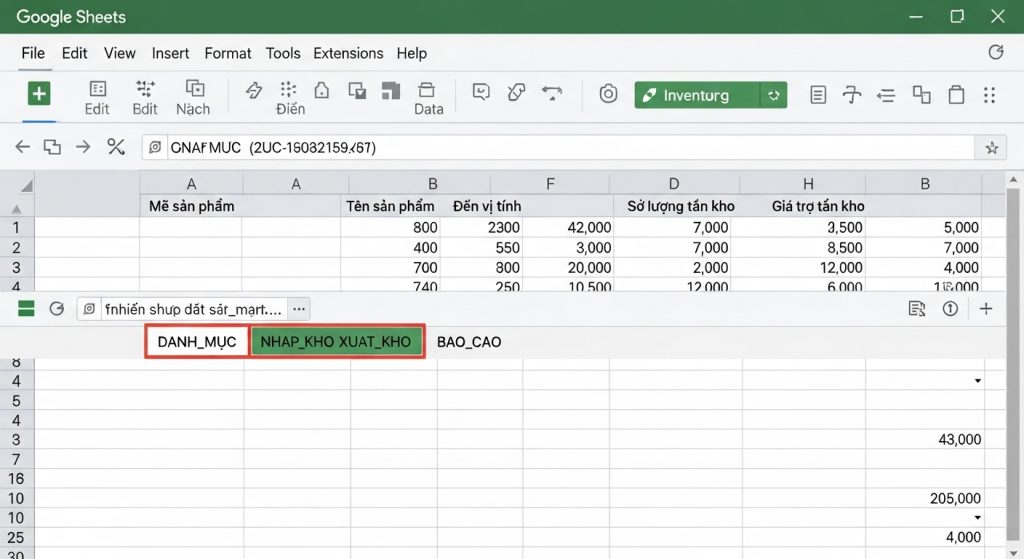
Task: Click the back arrow near formula bar
Action: [23, 147]
